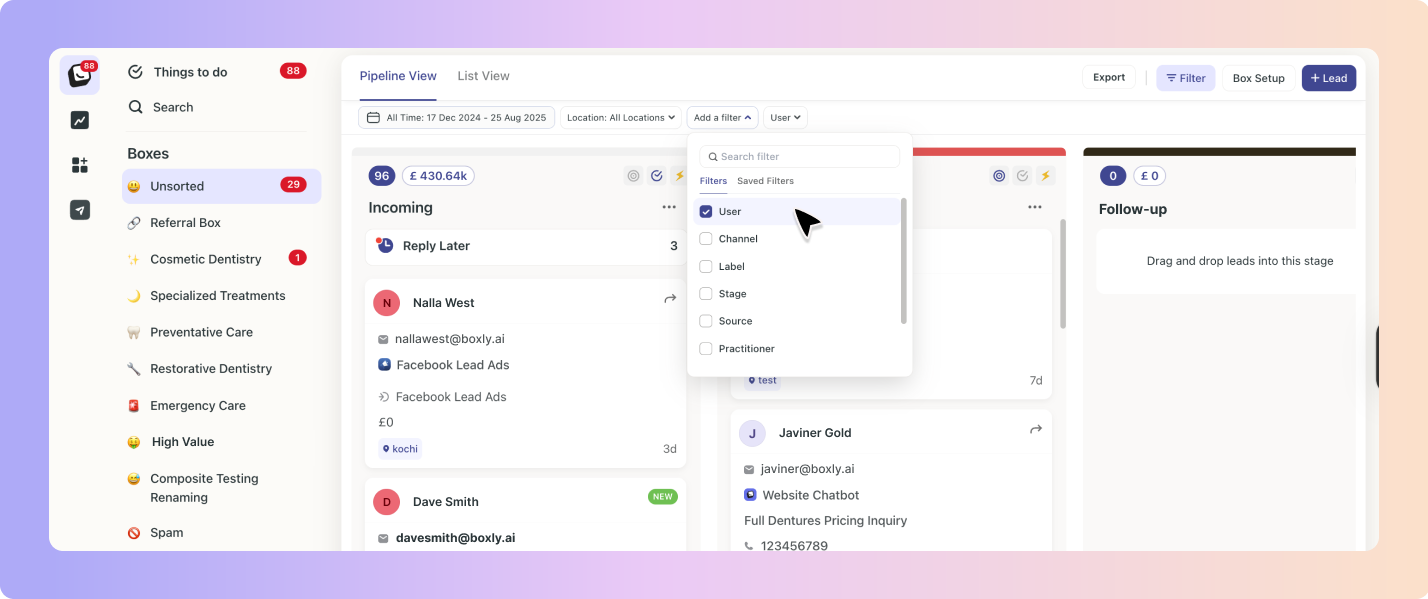Switch to the List View tab
The width and height of the screenshot is (1428, 599).
pyautogui.click(x=484, y=76)
